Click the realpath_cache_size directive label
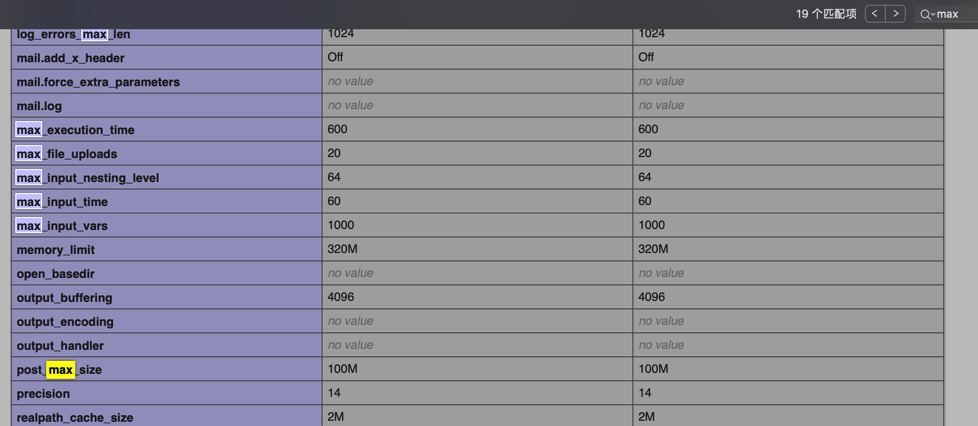This screenshot has height=426, width=978. click(x=75, y=417)
